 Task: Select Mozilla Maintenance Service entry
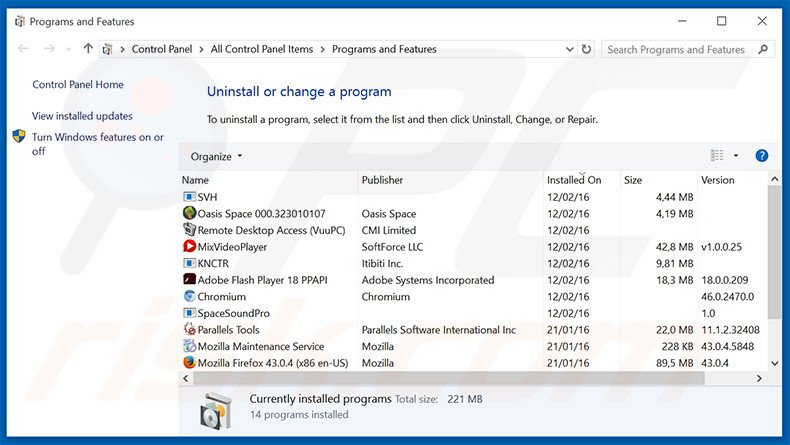[x=260, y=346]
